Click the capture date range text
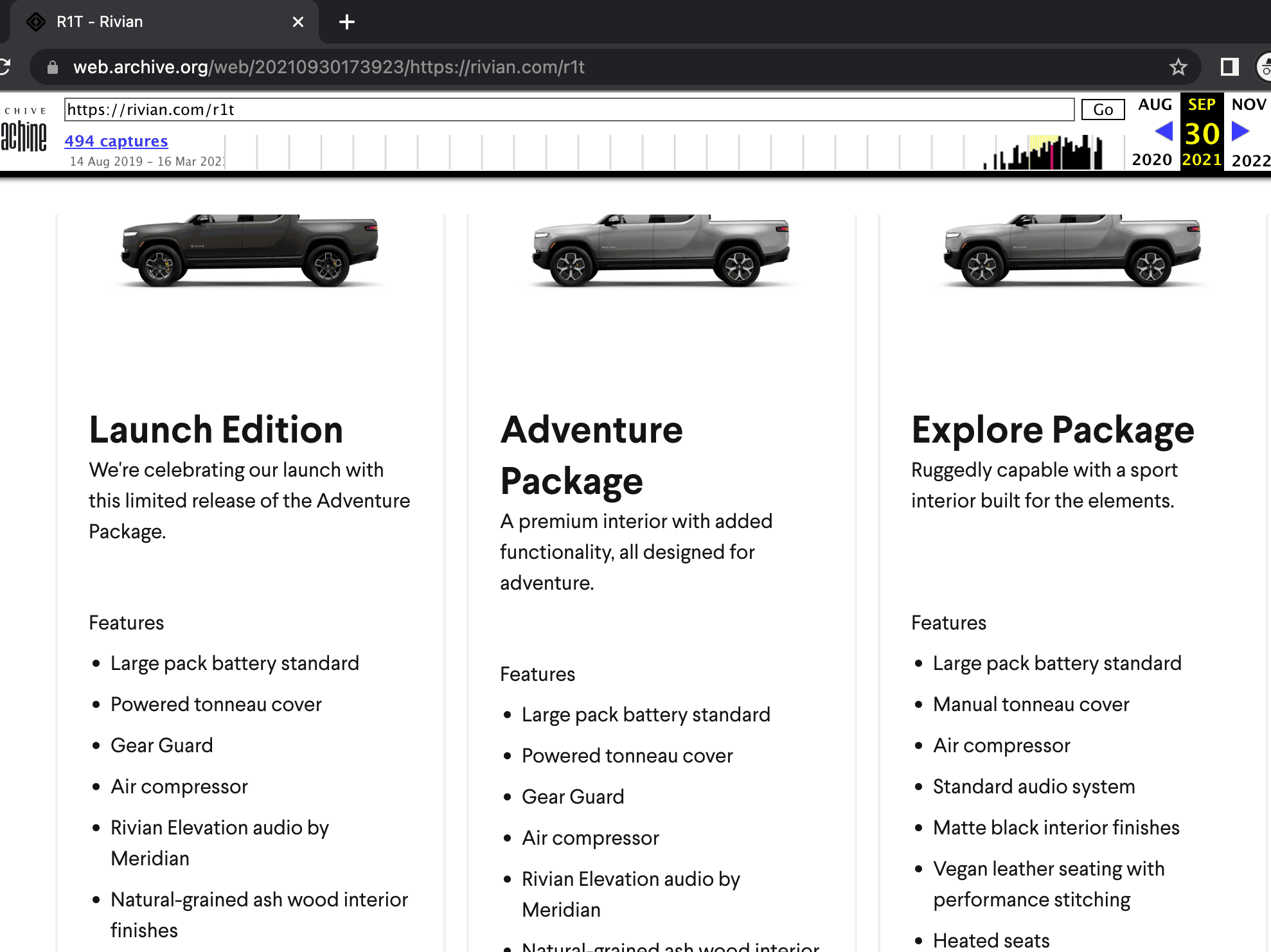Screen dimensions: 1271x952 147,161
